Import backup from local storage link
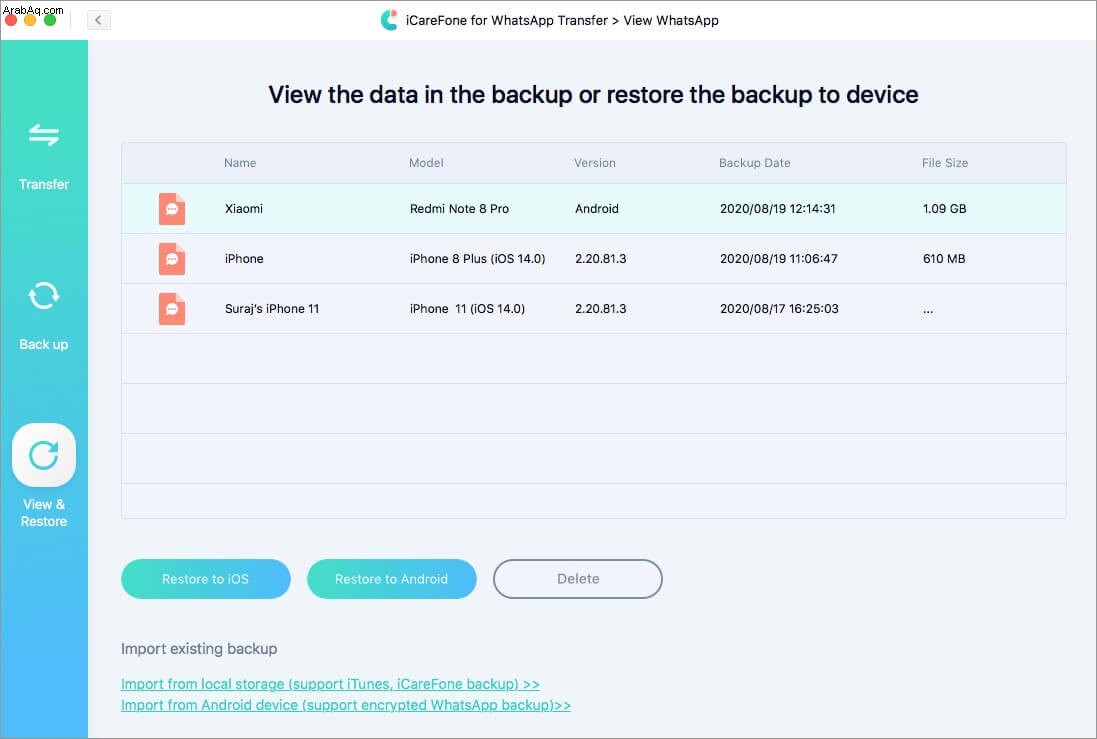1097x739 pixels. point(330,684)
